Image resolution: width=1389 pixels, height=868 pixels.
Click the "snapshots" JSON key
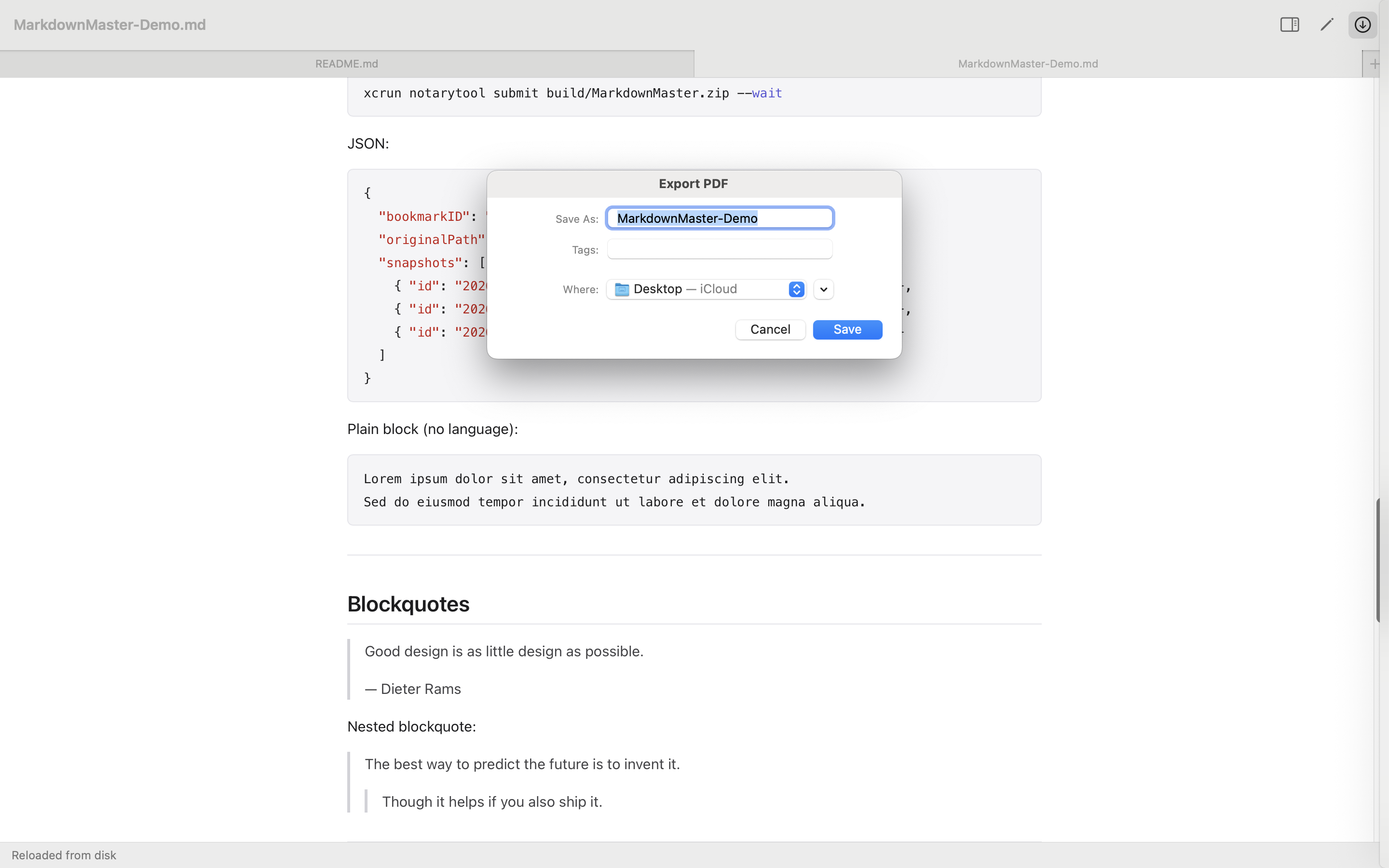[420, 263]
